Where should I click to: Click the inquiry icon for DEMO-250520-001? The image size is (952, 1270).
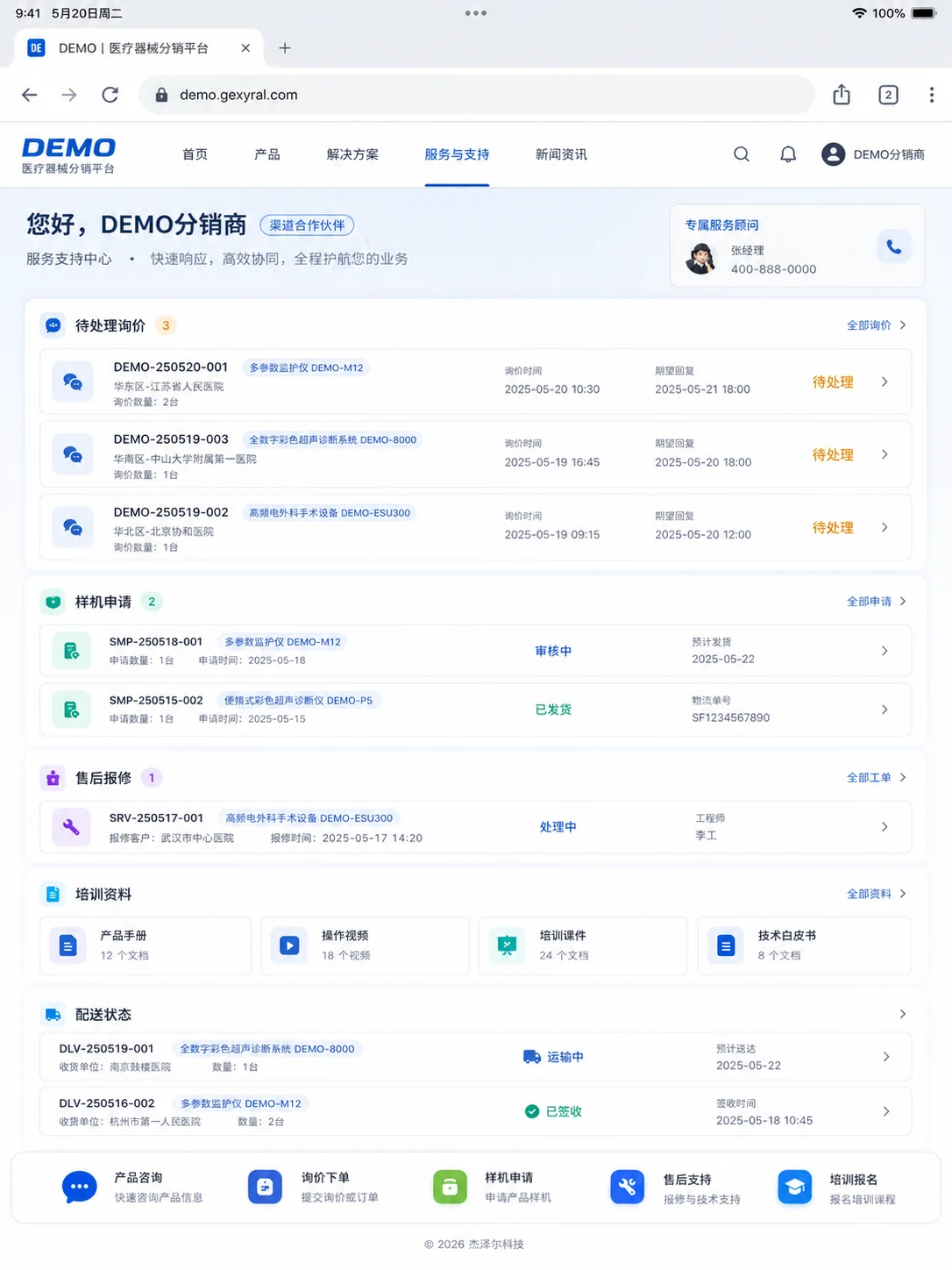pos(73,382)
